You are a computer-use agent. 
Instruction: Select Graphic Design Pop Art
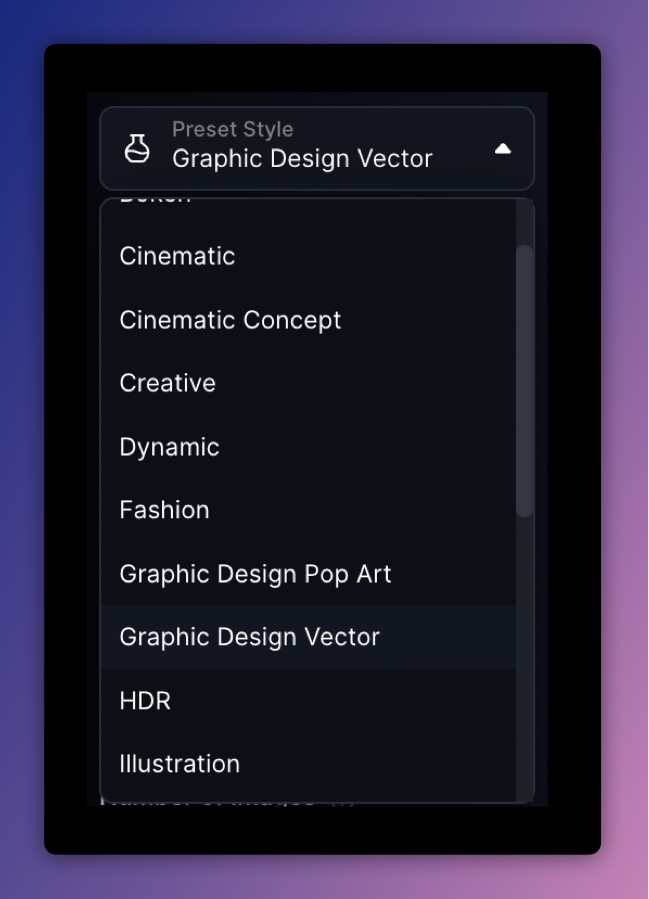(x=255, y=574)
